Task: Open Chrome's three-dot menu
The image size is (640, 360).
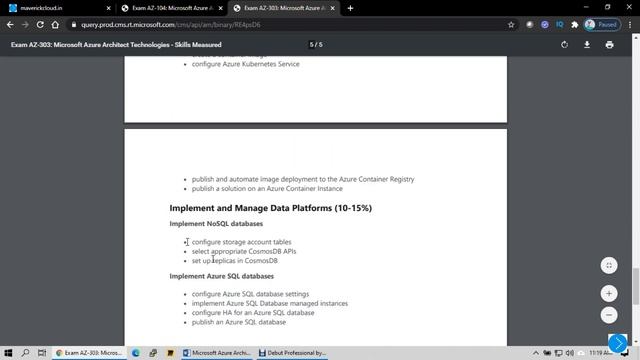Action: 630,24
